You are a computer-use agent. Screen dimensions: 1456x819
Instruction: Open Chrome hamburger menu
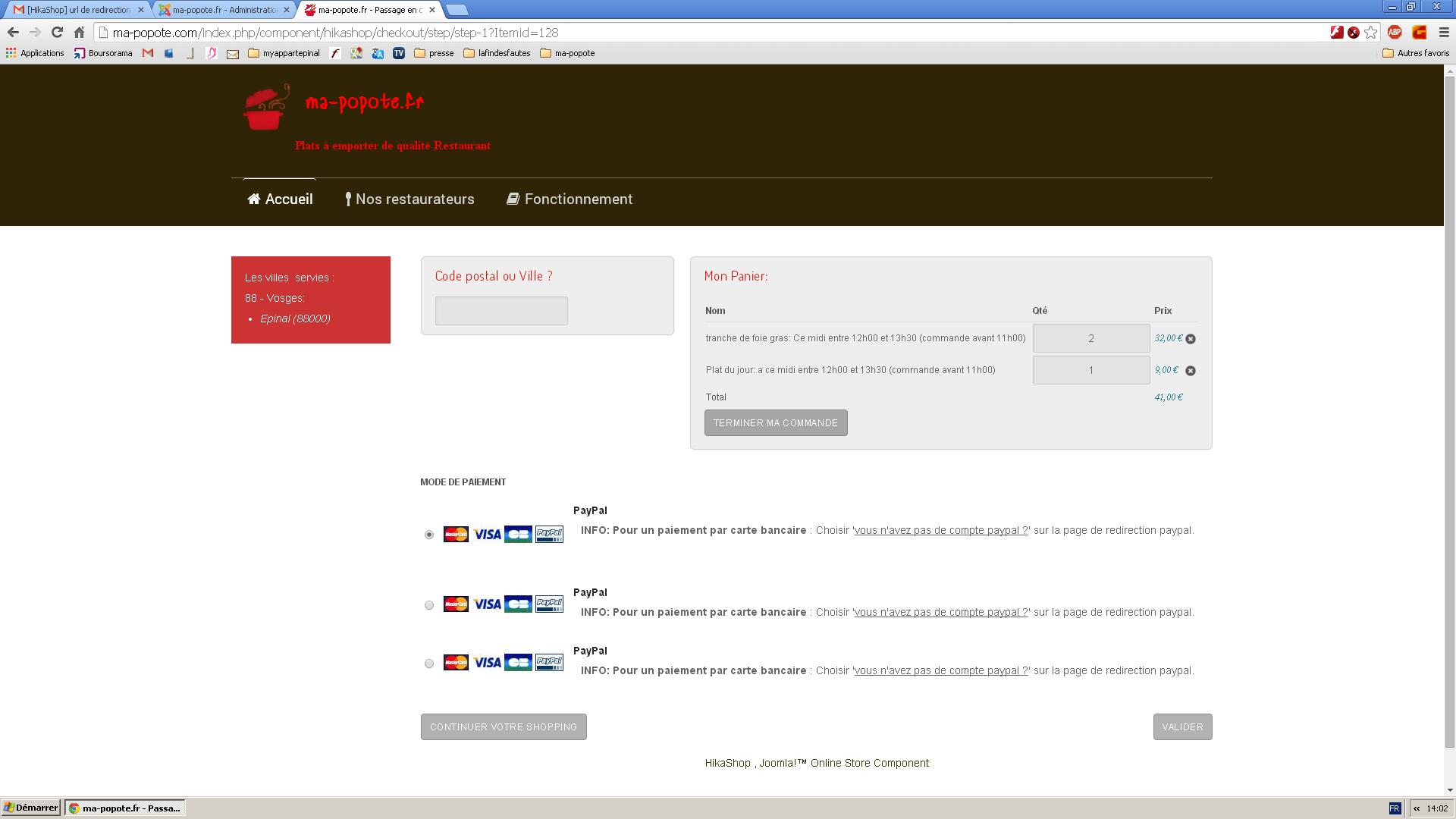1444,33
